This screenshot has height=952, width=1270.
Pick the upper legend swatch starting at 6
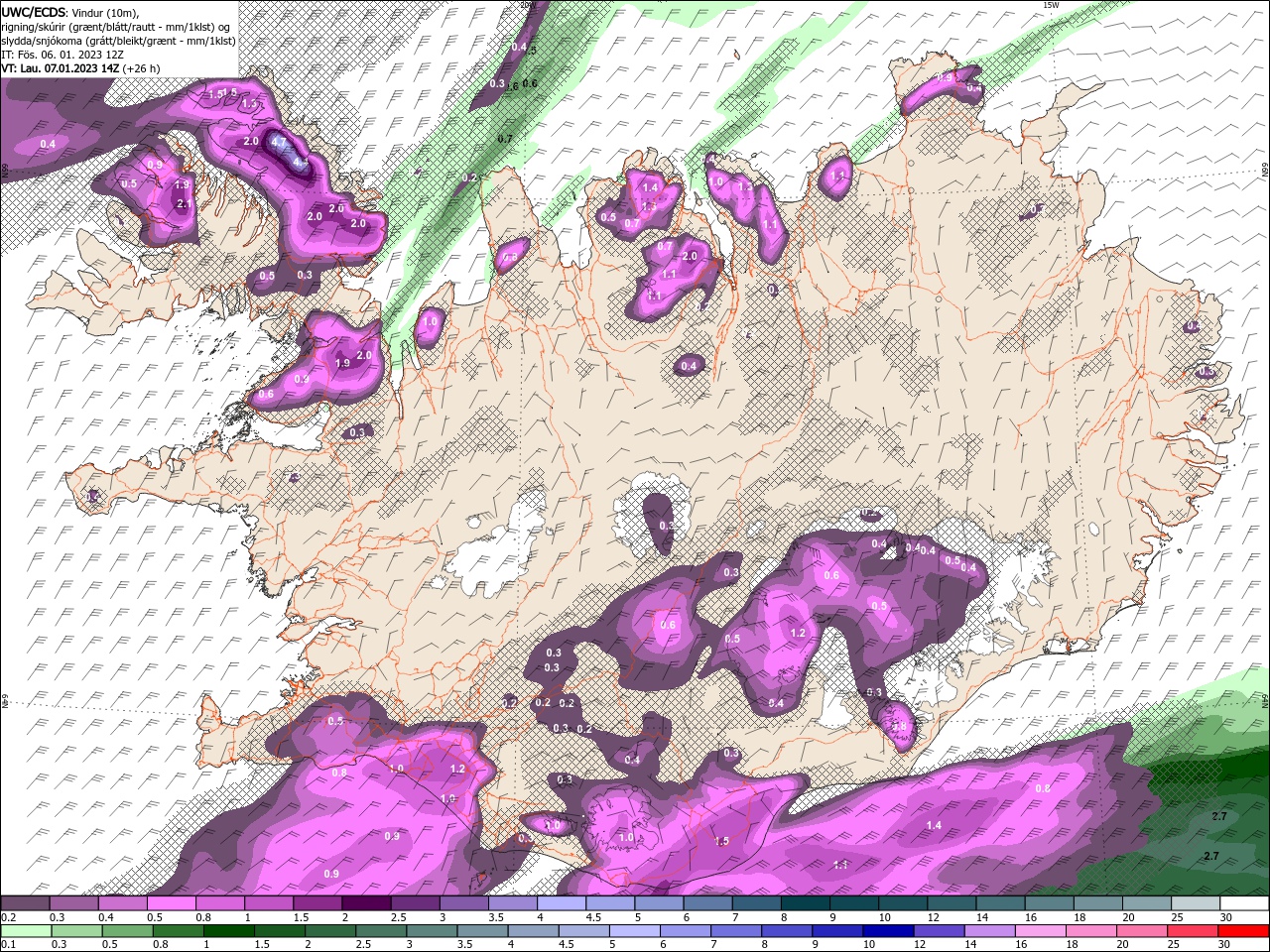(707, 903)
